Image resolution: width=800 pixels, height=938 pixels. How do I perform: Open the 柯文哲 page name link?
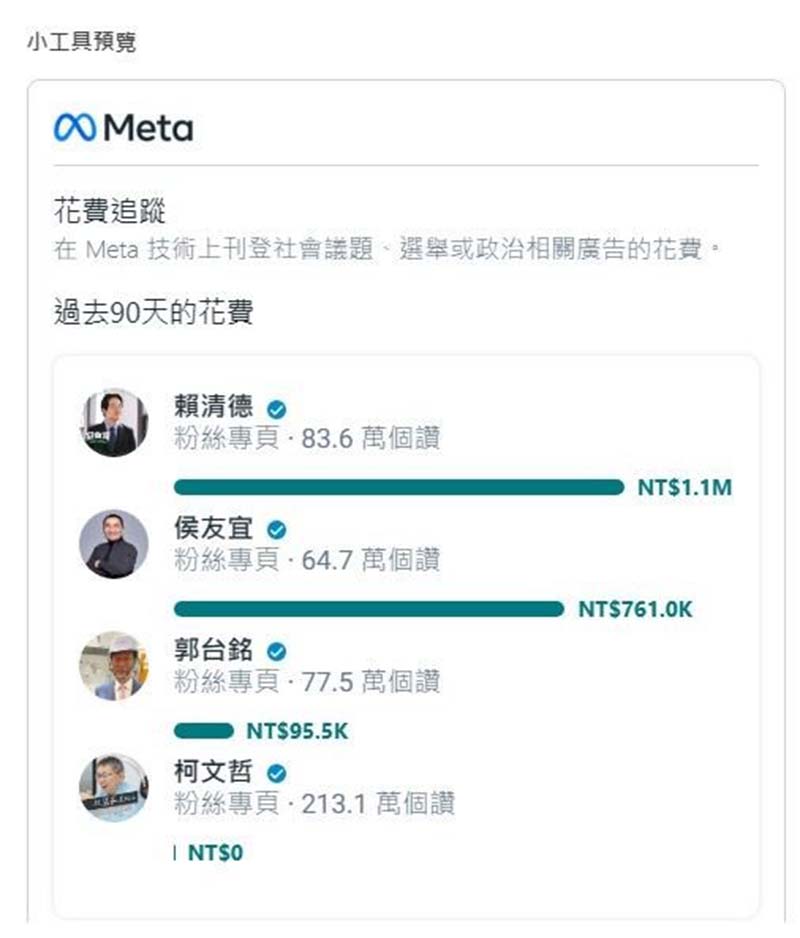[214, 773]
